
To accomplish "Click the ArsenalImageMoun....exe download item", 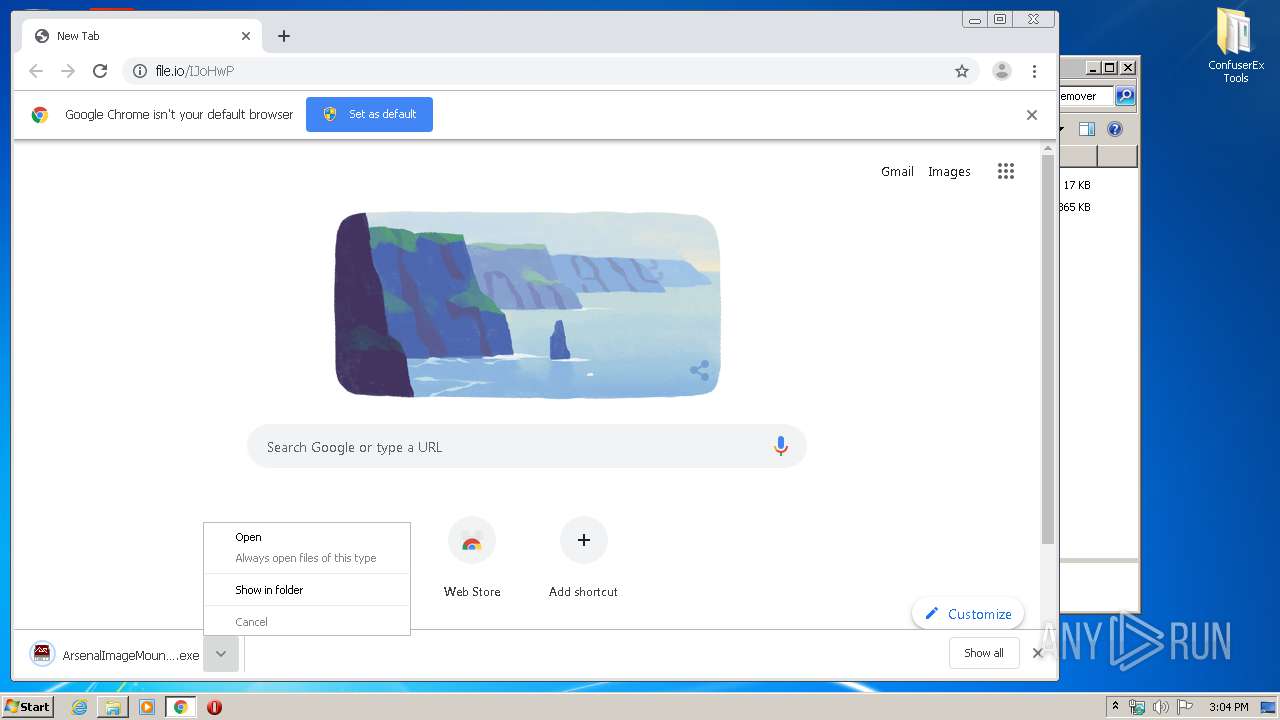I will pyautogui.click(x=115, y=655).
